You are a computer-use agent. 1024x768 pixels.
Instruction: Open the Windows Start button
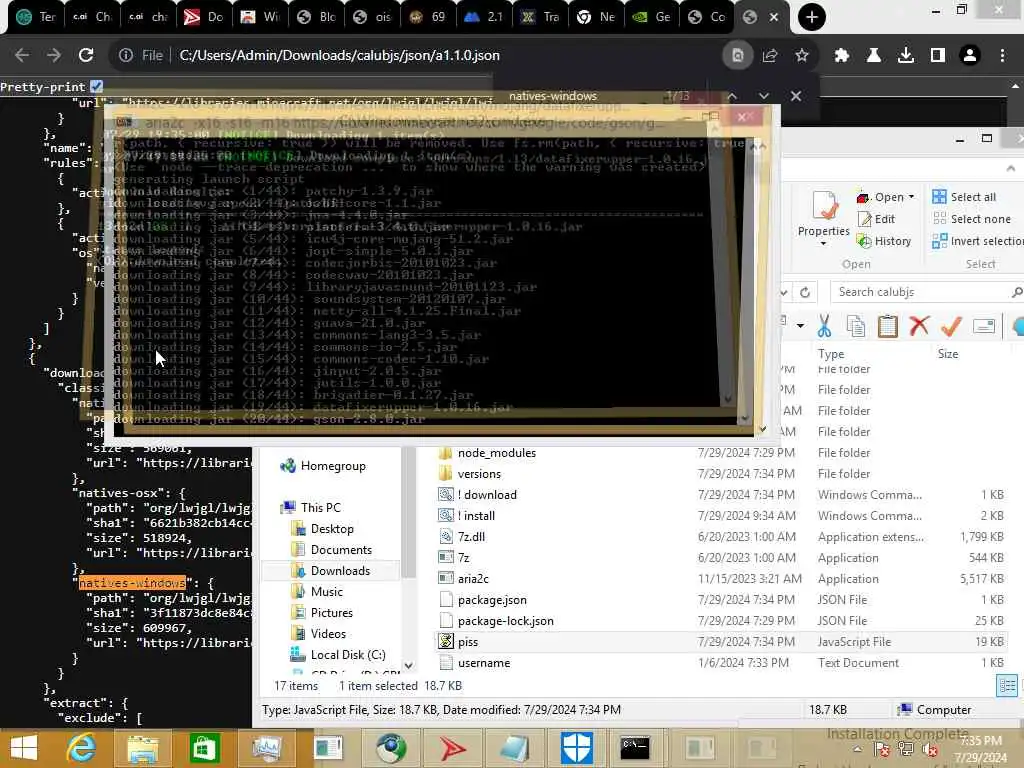pos(24,748)
